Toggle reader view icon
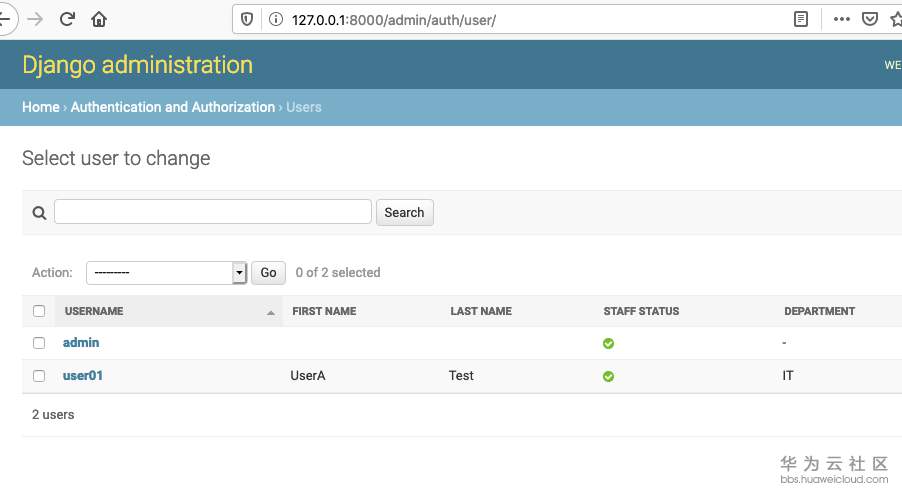The height and width of the screenshot is (494, 902). point(801,19)
